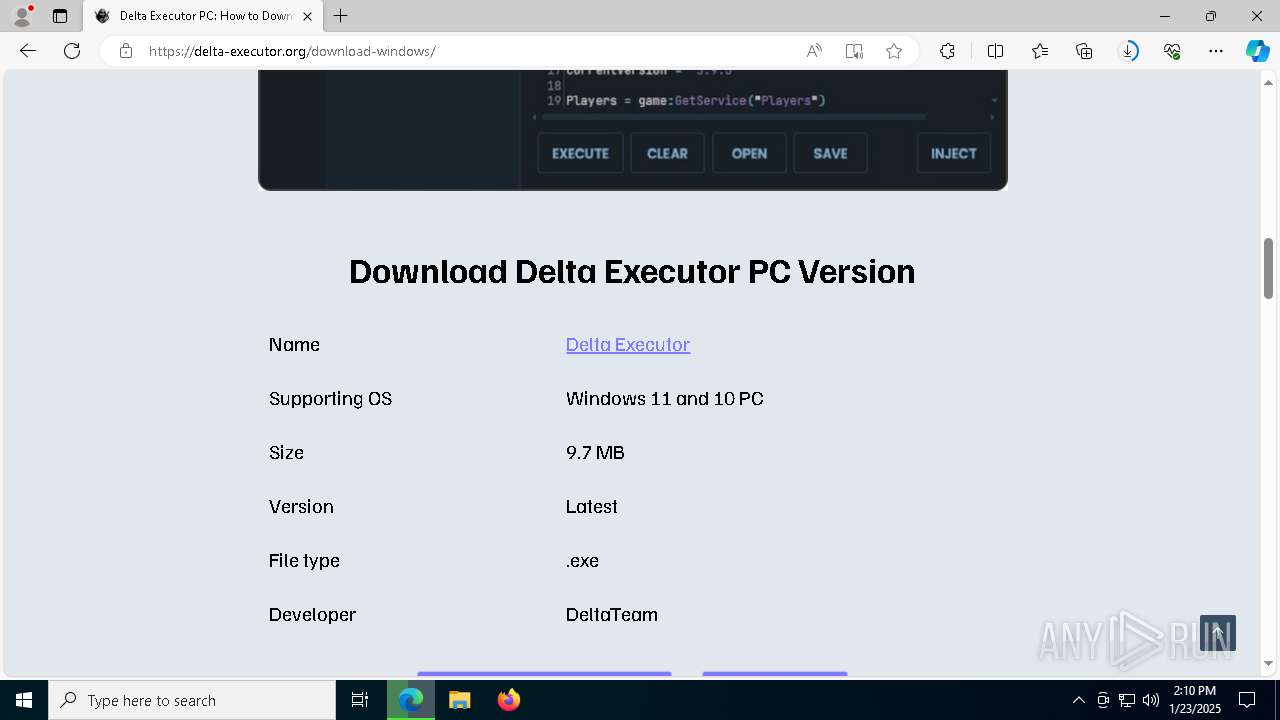
Task: Click the scrollbar up arrow
Action: click(1269, 81)
